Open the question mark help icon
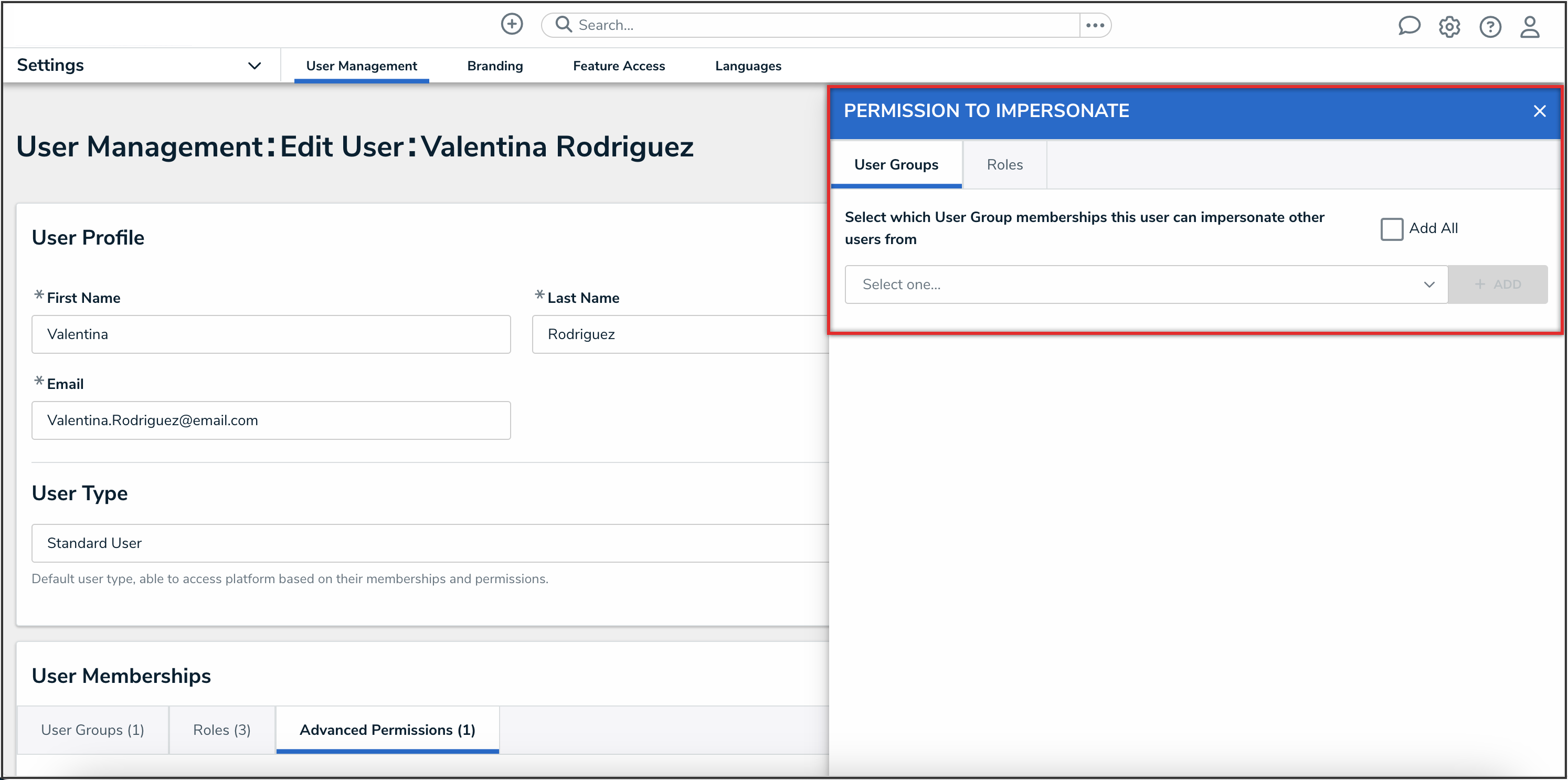Viewport: 1568px width, 780px height. 1489,27
